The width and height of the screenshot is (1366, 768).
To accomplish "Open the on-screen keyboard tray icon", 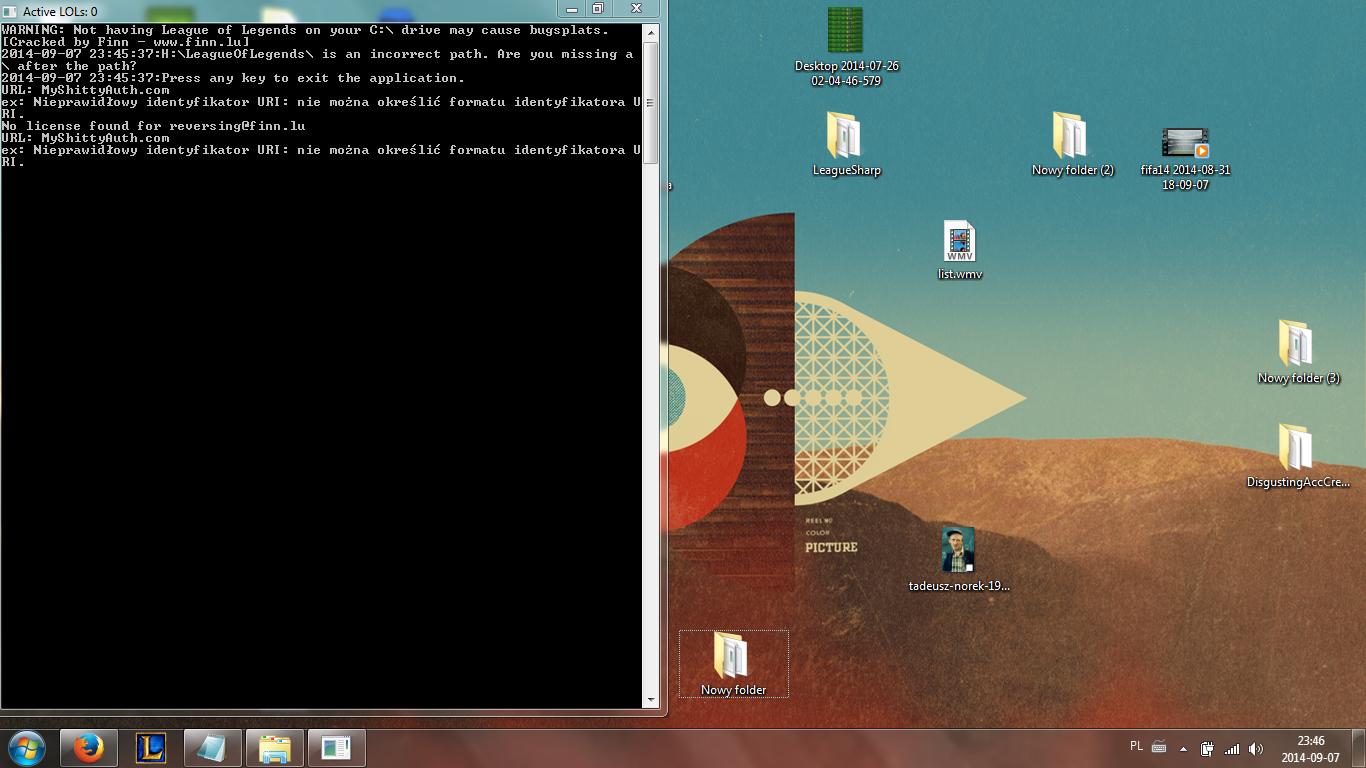I will 1159,746.
